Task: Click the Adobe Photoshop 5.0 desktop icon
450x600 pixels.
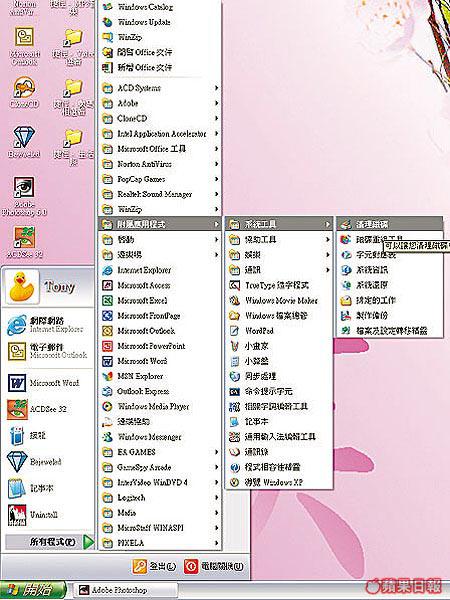Action: tap(24, 188)
